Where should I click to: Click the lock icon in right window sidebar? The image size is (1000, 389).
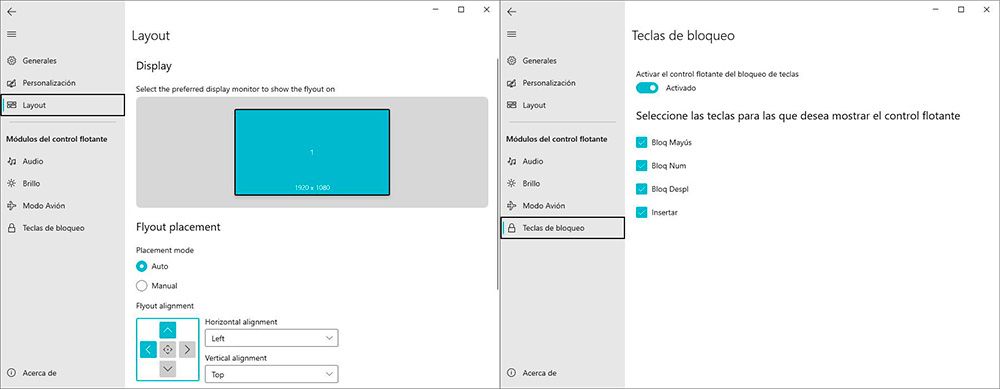pos(511,228)
